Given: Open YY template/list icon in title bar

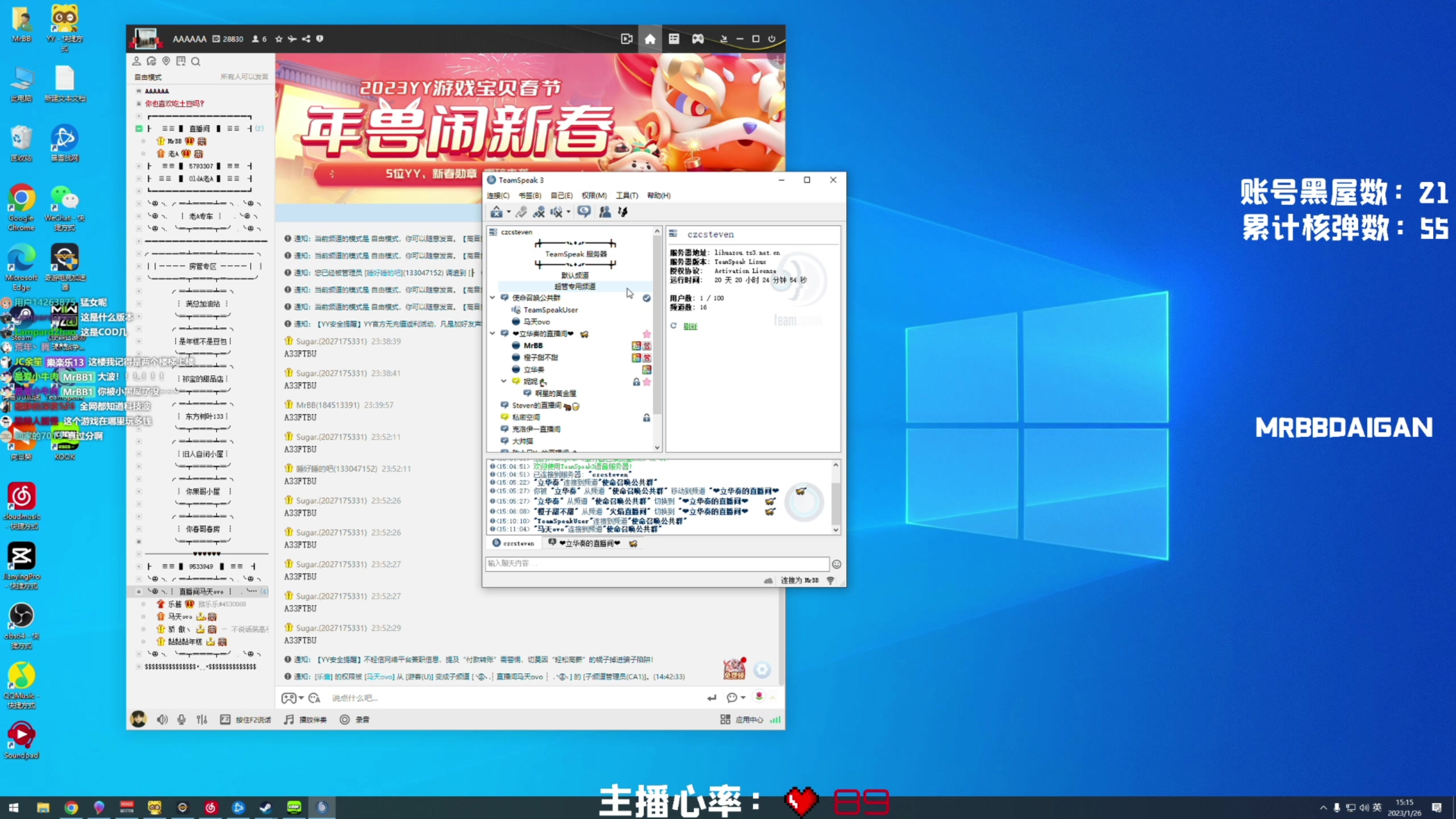Looking at the screenshot, I should click(674, 39).
